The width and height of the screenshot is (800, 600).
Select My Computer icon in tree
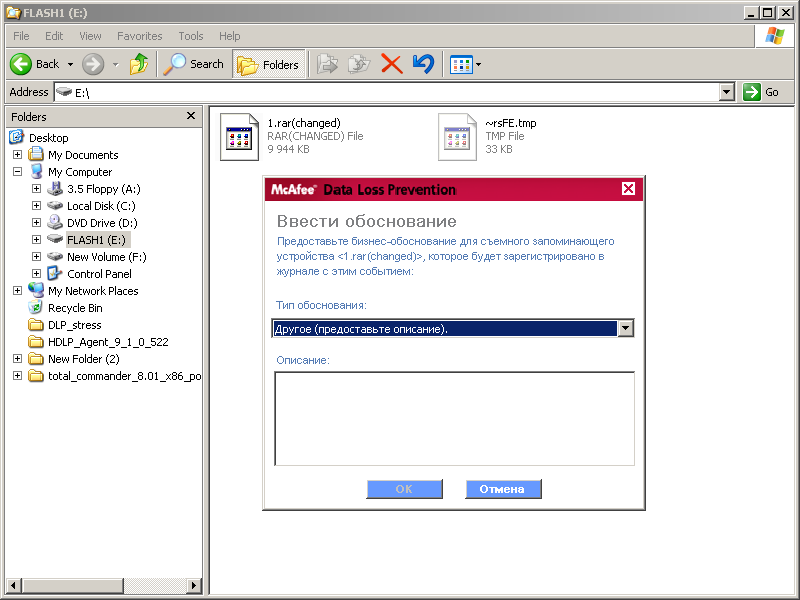[36, 171]
